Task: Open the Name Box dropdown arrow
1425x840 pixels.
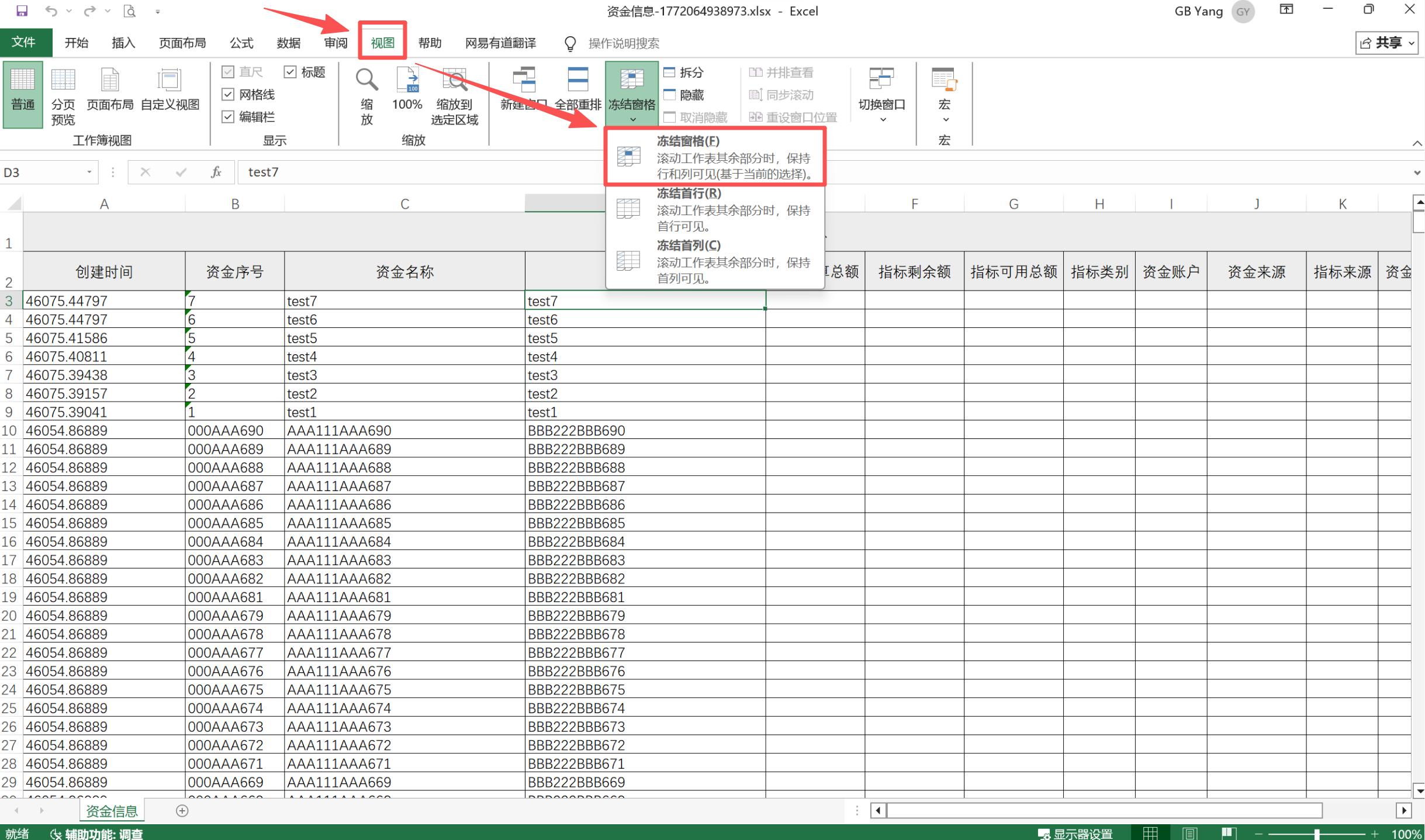Action: (89, 172)
